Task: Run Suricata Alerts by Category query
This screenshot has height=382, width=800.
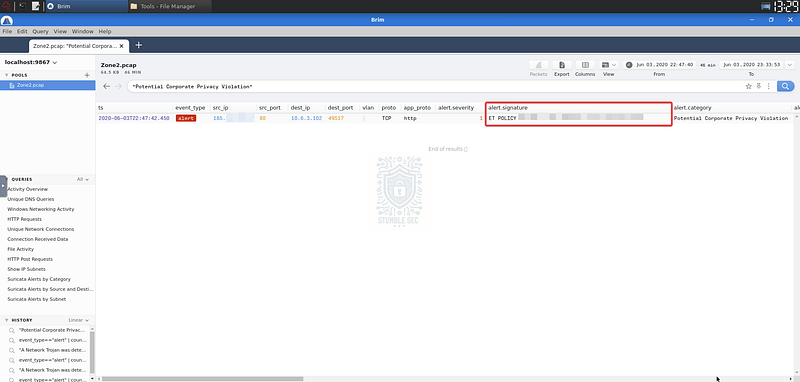Action: (x=39, y=279)
